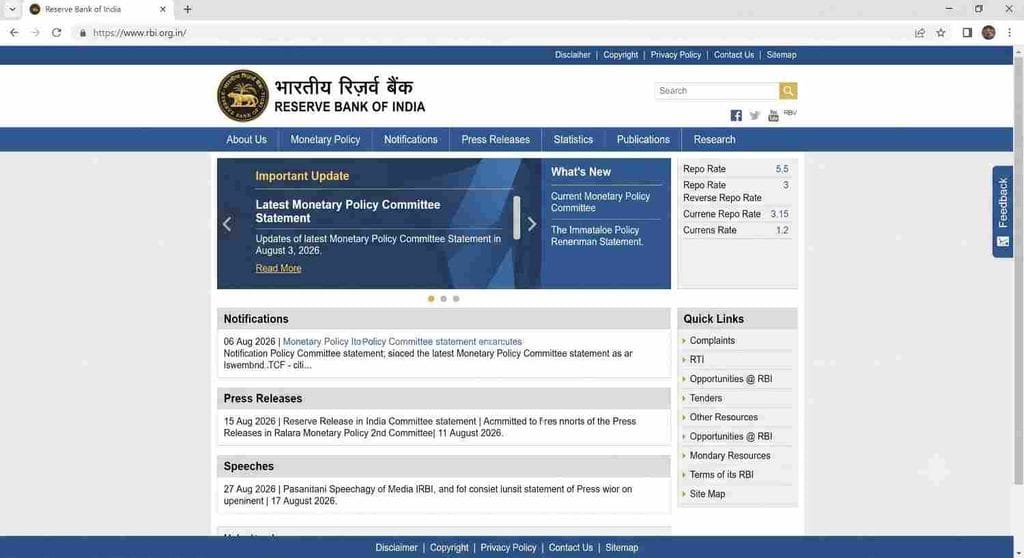
Task: View site security lock info
Action: (82, 33)
